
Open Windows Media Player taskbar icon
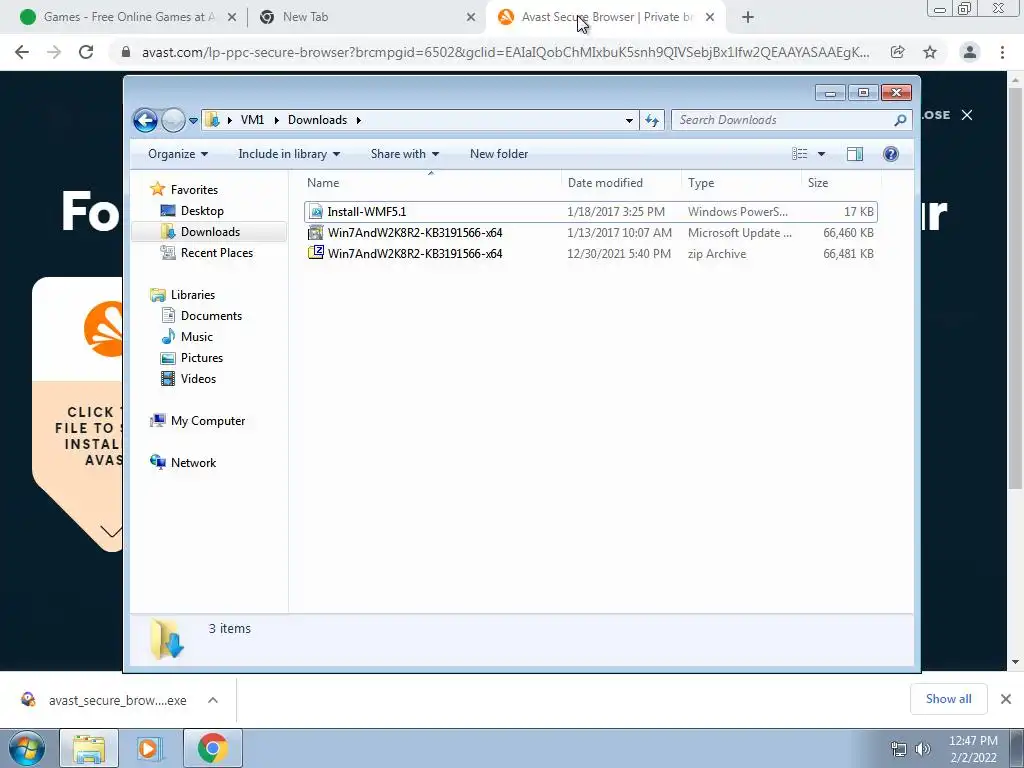[x=150, y=748]
